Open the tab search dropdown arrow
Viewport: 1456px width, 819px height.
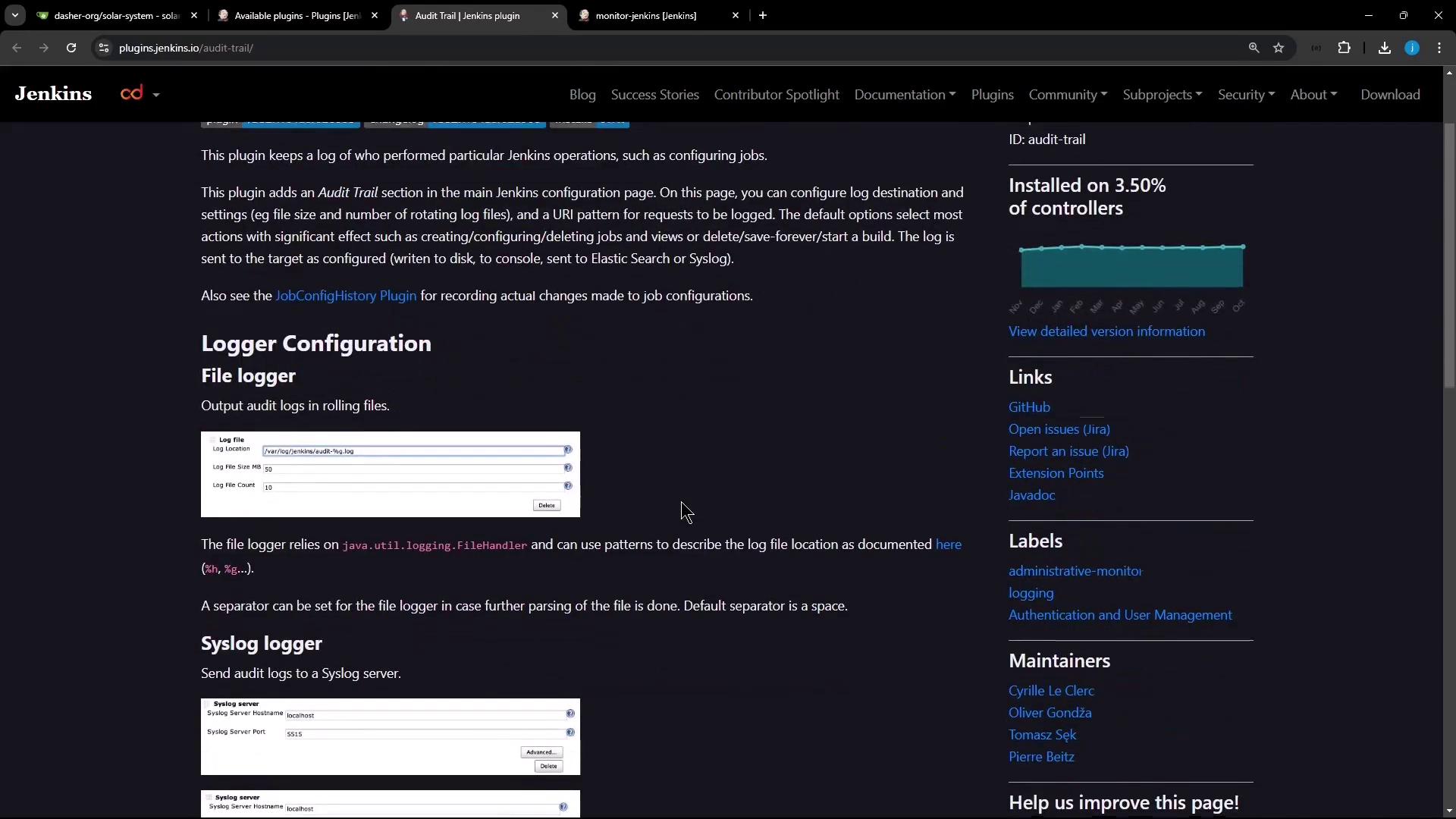14,15
